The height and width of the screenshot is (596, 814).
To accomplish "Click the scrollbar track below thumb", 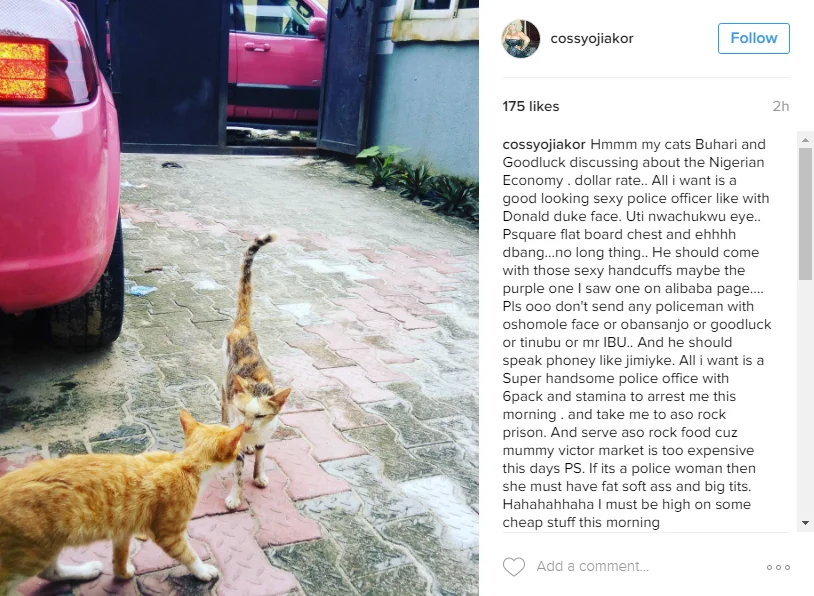I will click(805, 398).
